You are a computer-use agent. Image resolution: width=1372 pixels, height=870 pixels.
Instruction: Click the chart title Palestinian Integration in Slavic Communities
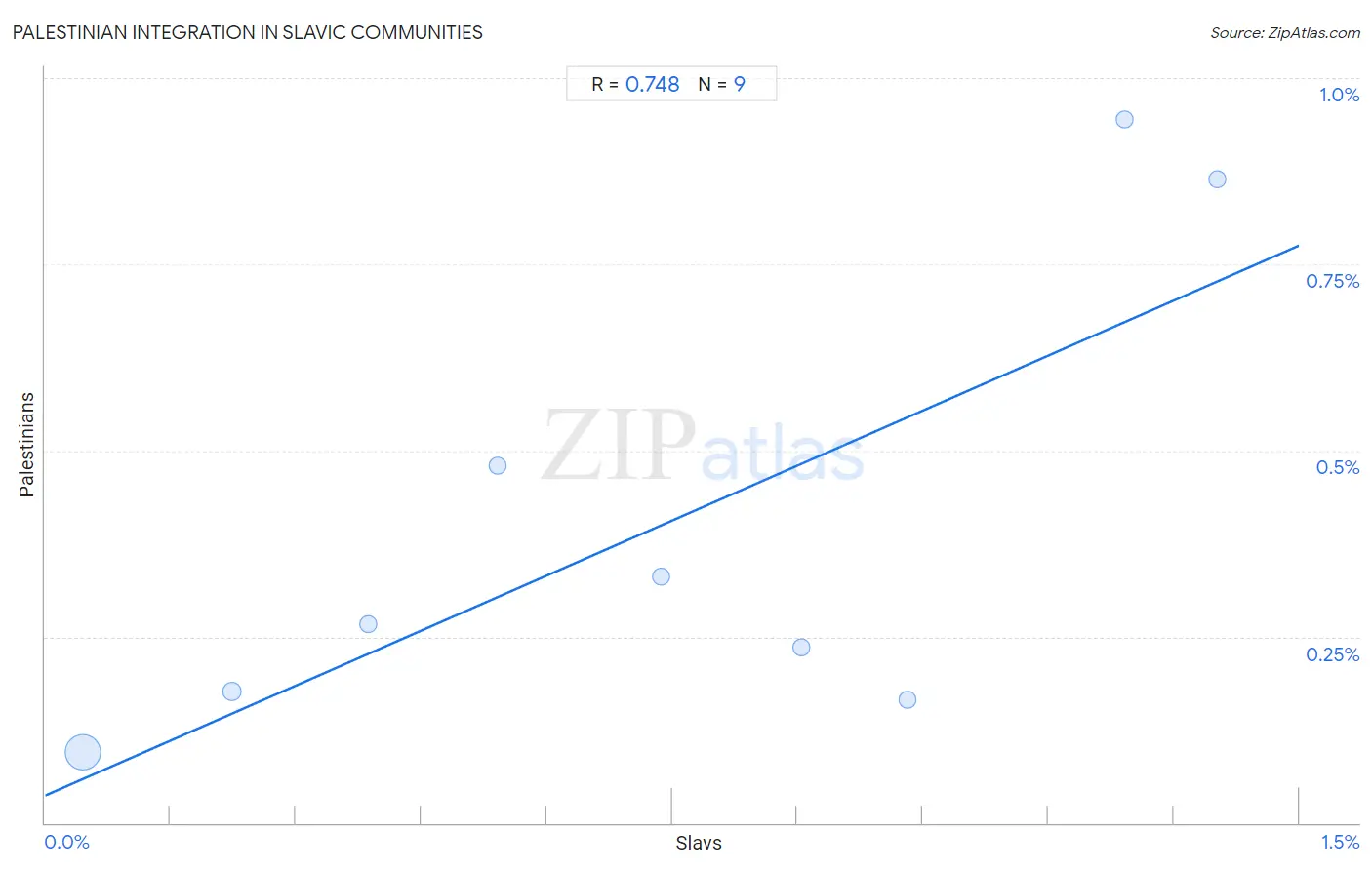(x=248, y=32)
